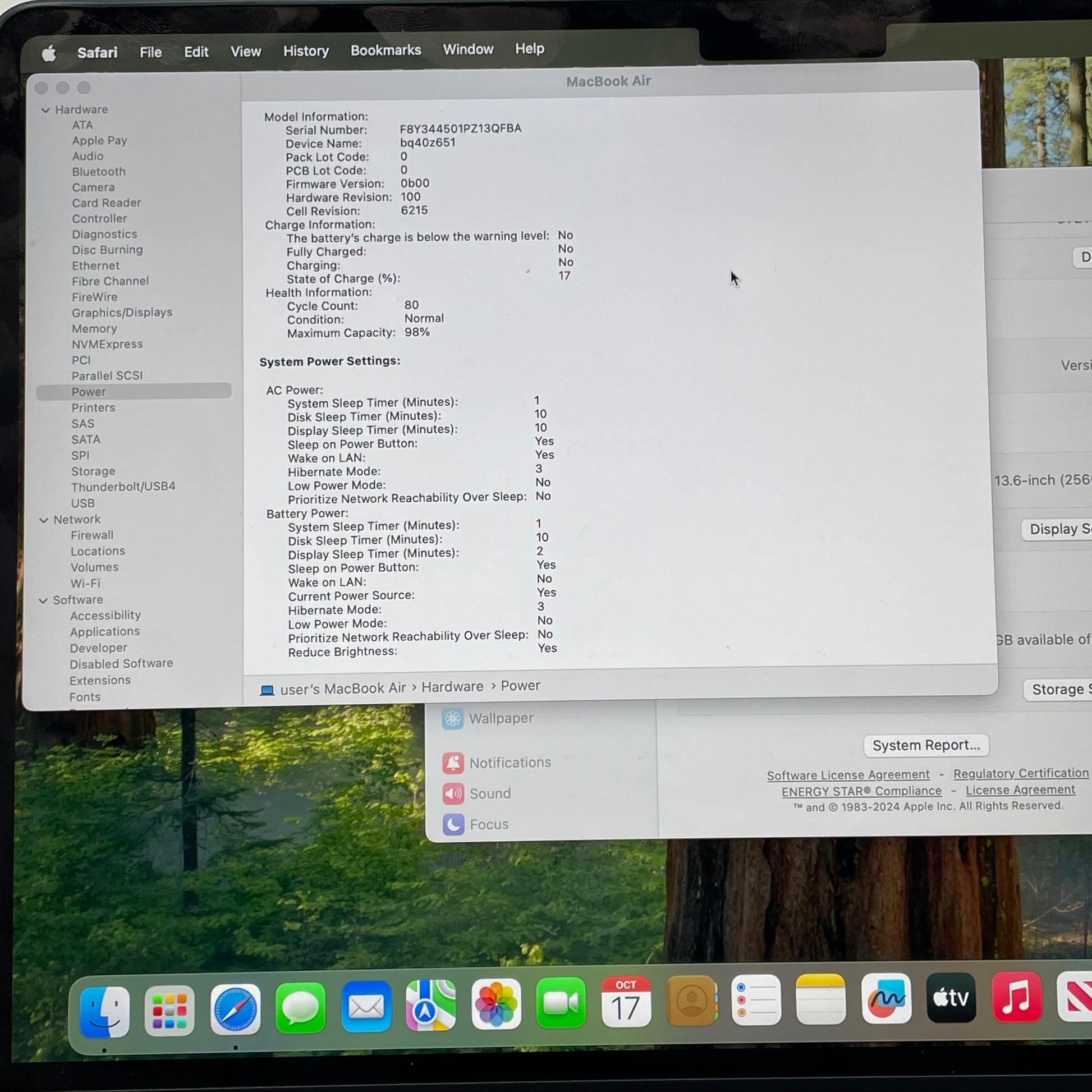Viewport: 1092px width, 1092px height.
Task: Open Notifications settings pane
Action: coord(510,763)
